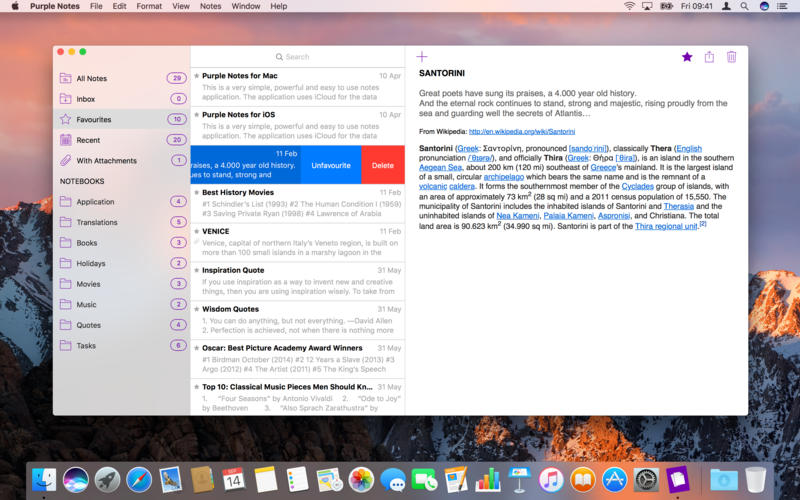The image size is (800, 500).
Task: Open System Preferences from the Dock
Action: (x=646, y=480)
